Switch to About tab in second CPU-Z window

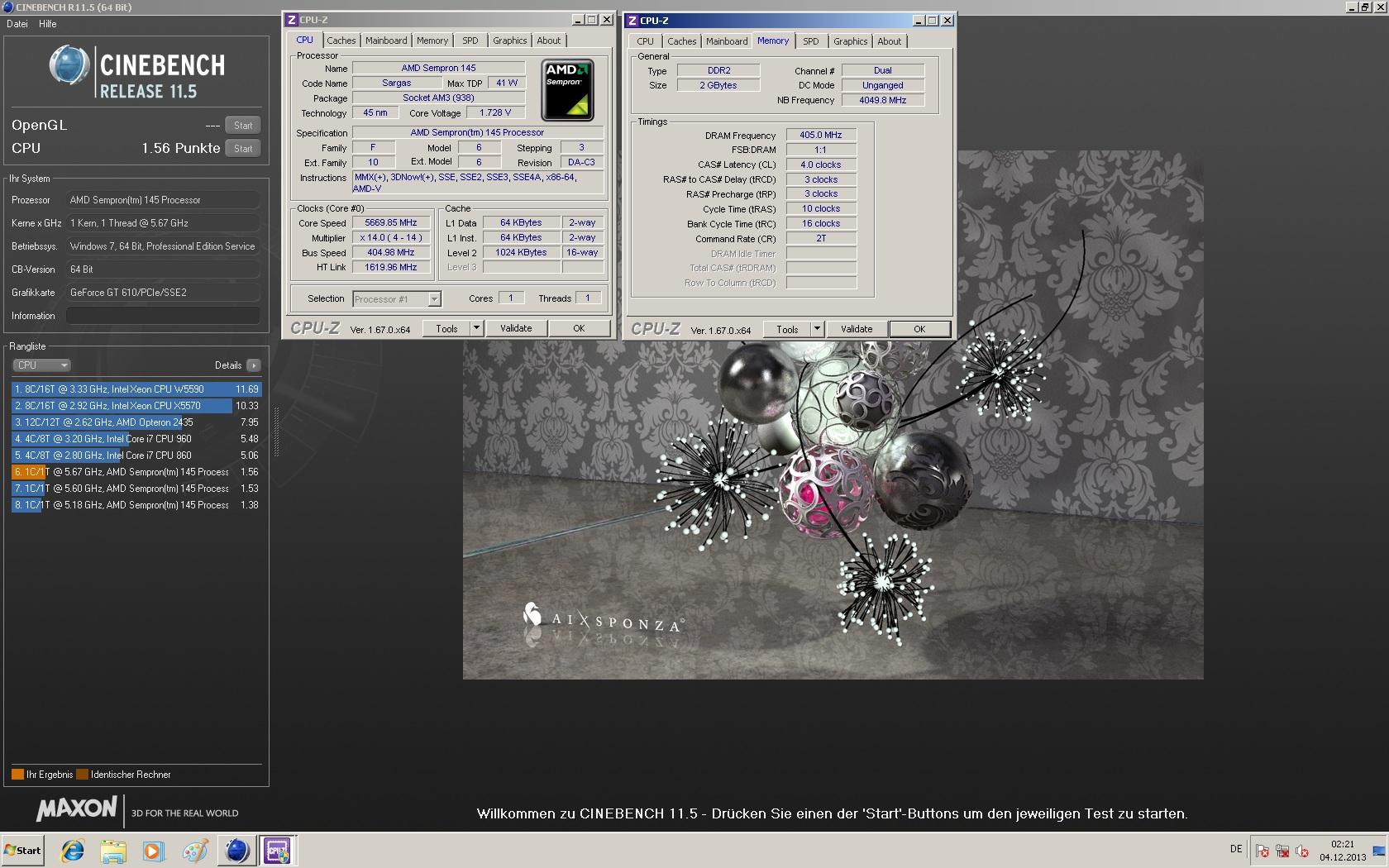(890, 41)
